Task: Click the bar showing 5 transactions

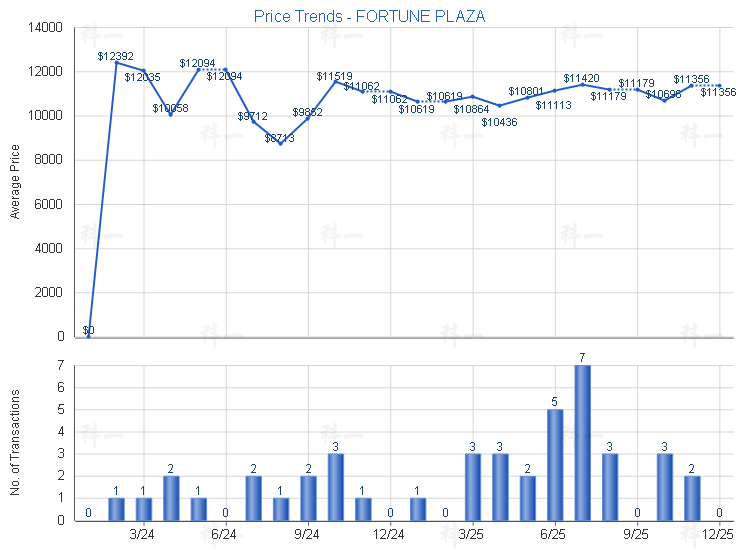Action: pyautogui.click(x=555, y=465)
